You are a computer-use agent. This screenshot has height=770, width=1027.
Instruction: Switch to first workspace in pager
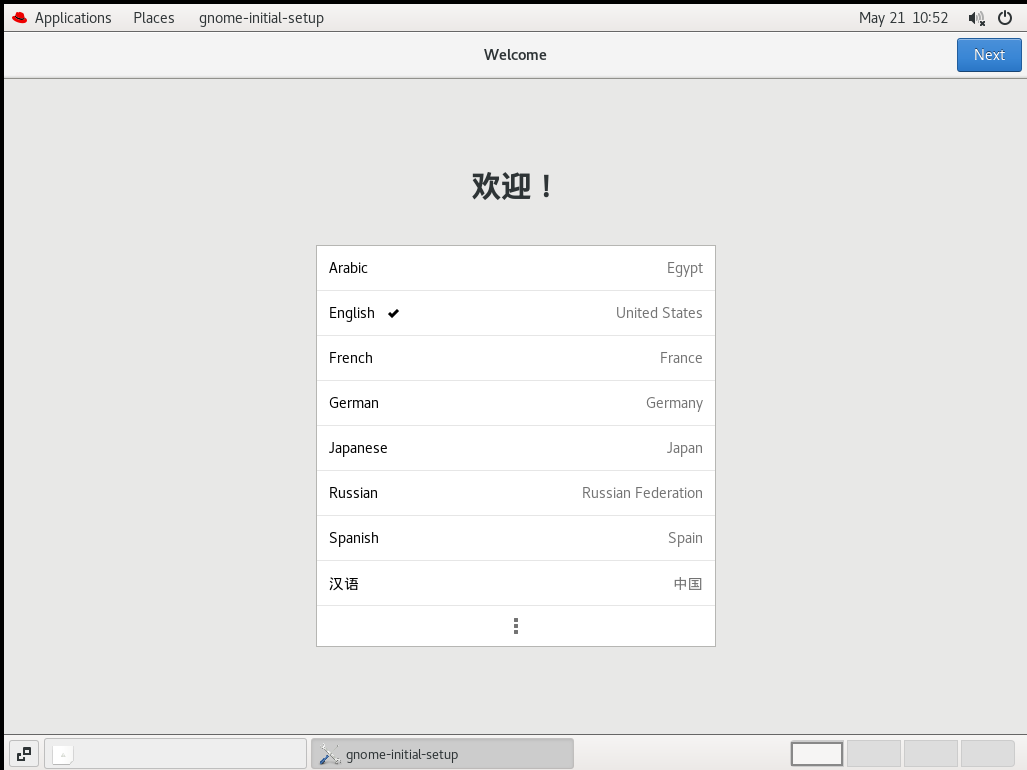817,754
